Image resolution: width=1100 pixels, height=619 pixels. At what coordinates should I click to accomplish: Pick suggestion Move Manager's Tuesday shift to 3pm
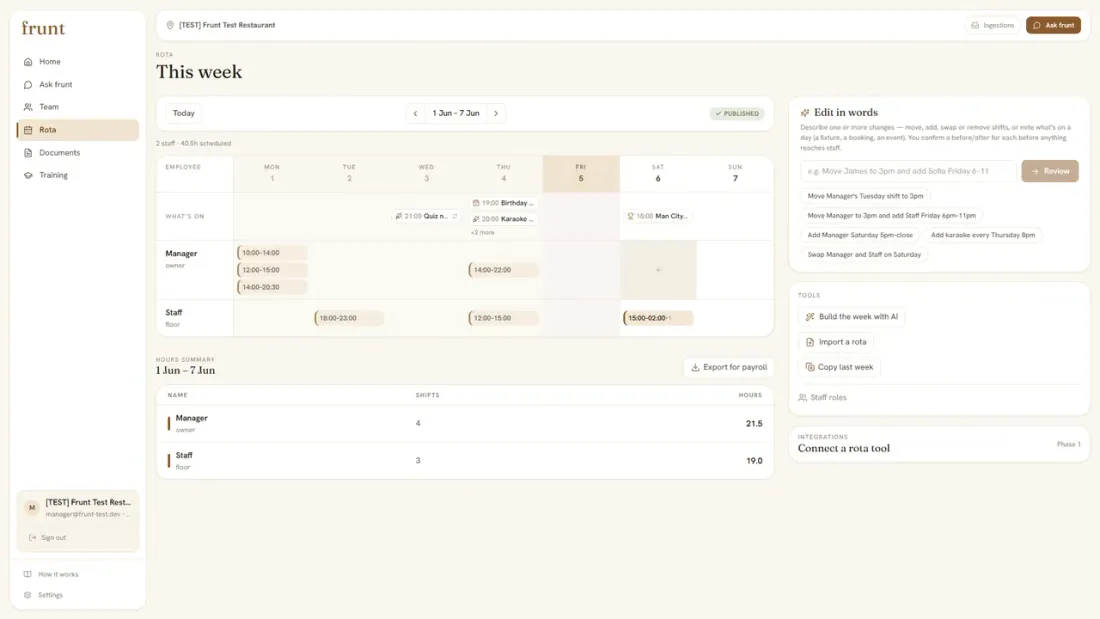pyautogui.click(x=865, y=197)
